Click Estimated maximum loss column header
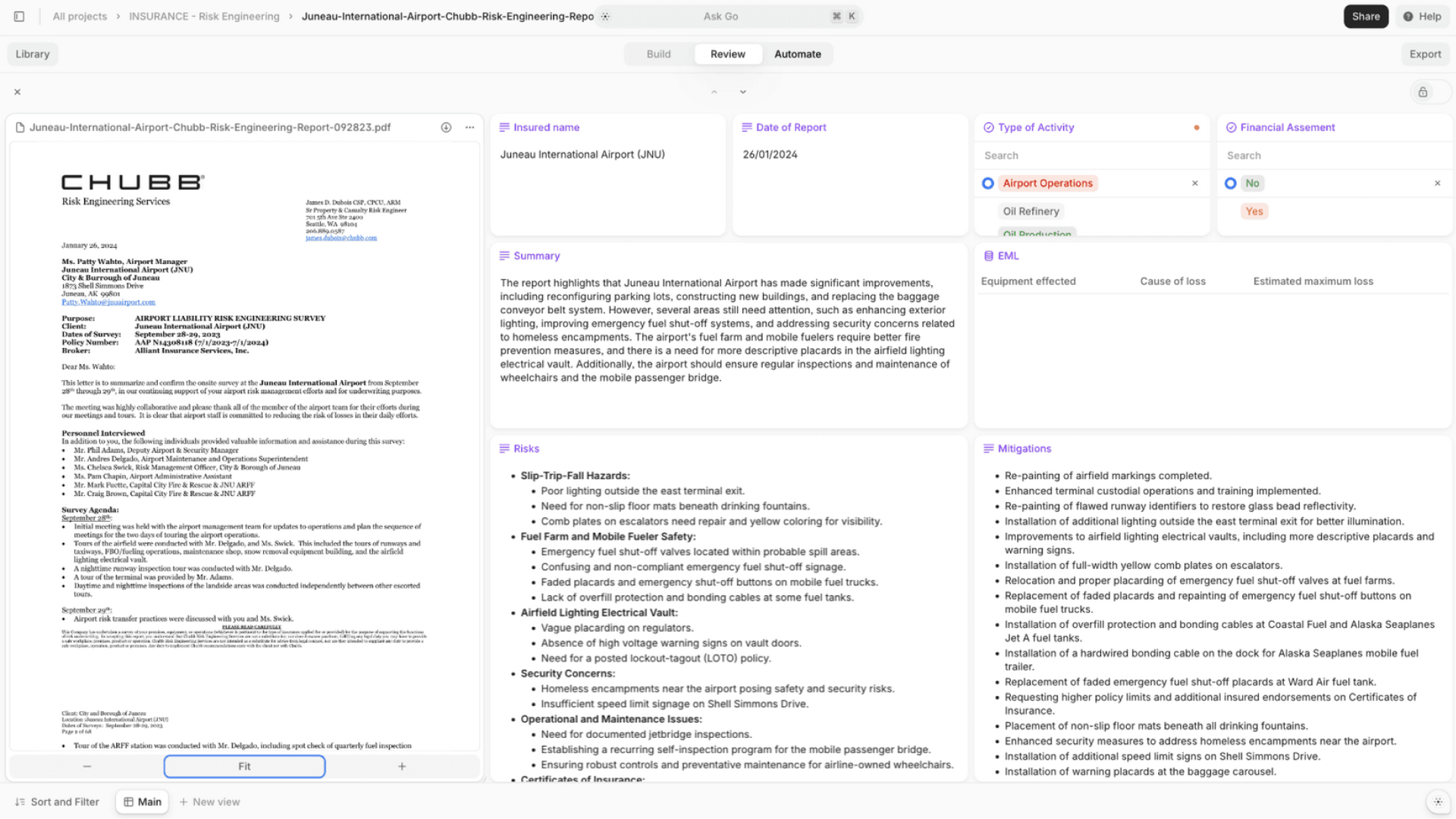This screenshot has height=819, width=1456. point(1313,281)
